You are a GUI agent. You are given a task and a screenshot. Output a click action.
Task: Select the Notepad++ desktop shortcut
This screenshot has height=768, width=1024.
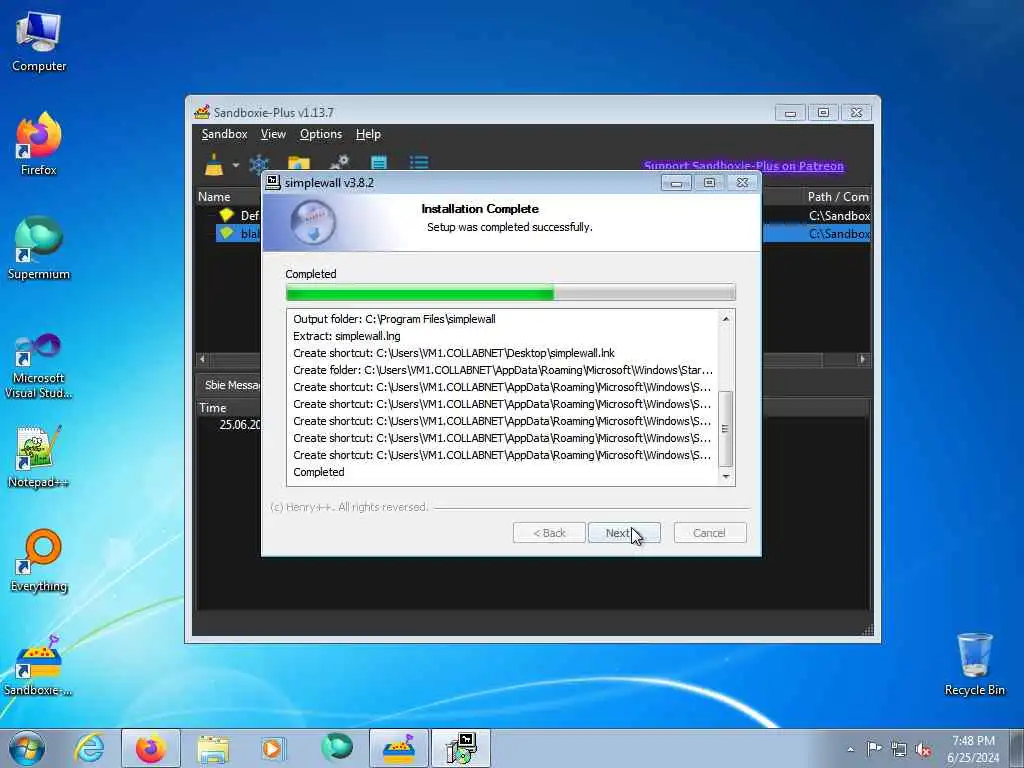pos(39,457)
